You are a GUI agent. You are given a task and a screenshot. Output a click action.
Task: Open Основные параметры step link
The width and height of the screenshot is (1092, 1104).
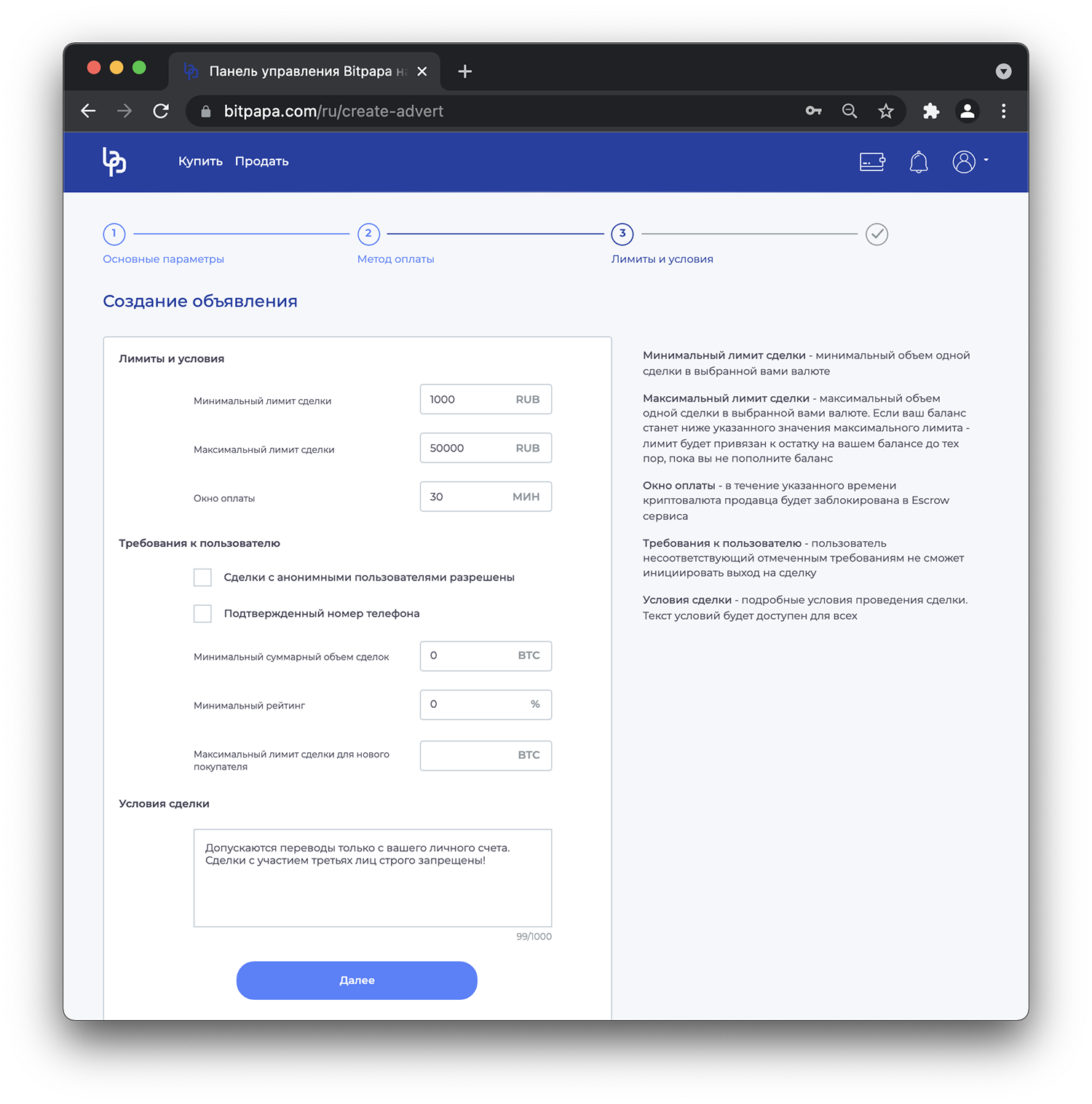163,259
